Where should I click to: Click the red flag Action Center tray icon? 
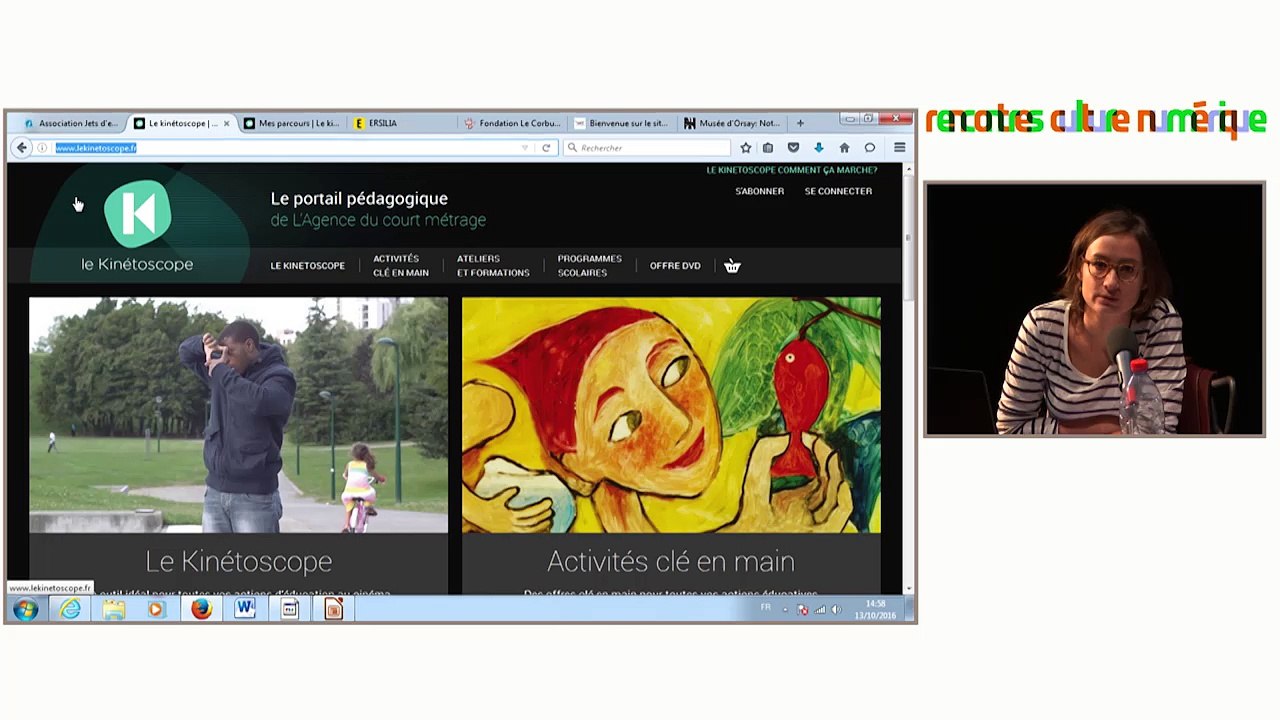tap(802, 609)
